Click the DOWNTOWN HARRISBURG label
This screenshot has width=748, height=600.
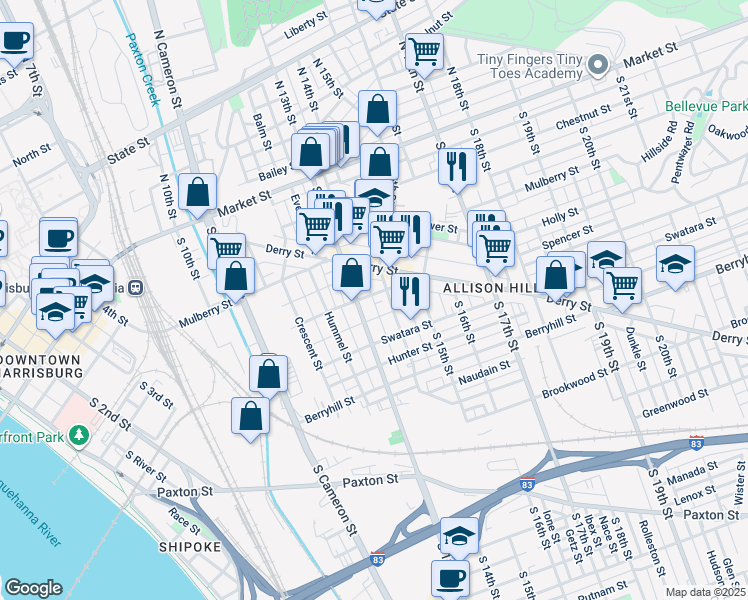coord(40,366)
